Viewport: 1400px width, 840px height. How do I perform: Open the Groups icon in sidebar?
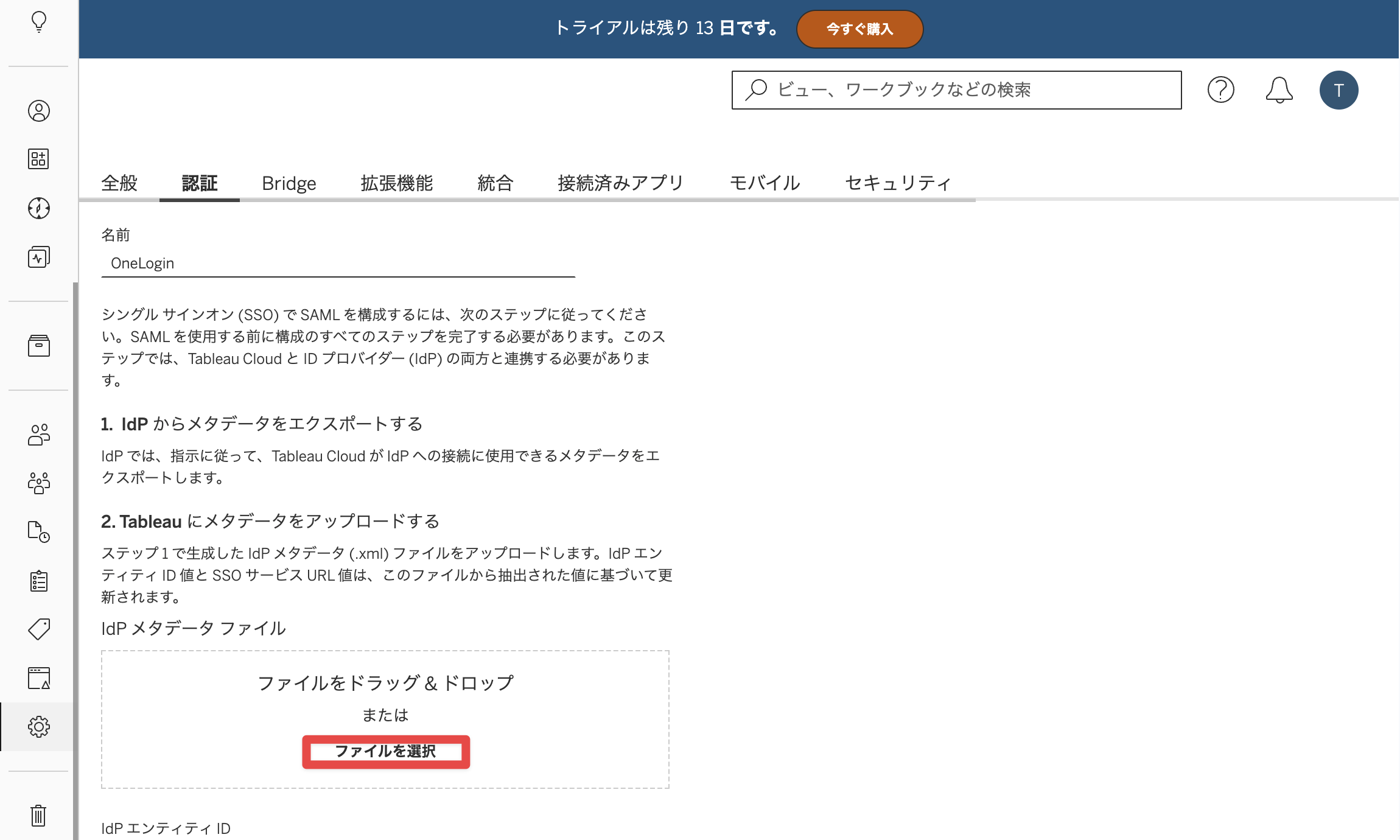39,483
